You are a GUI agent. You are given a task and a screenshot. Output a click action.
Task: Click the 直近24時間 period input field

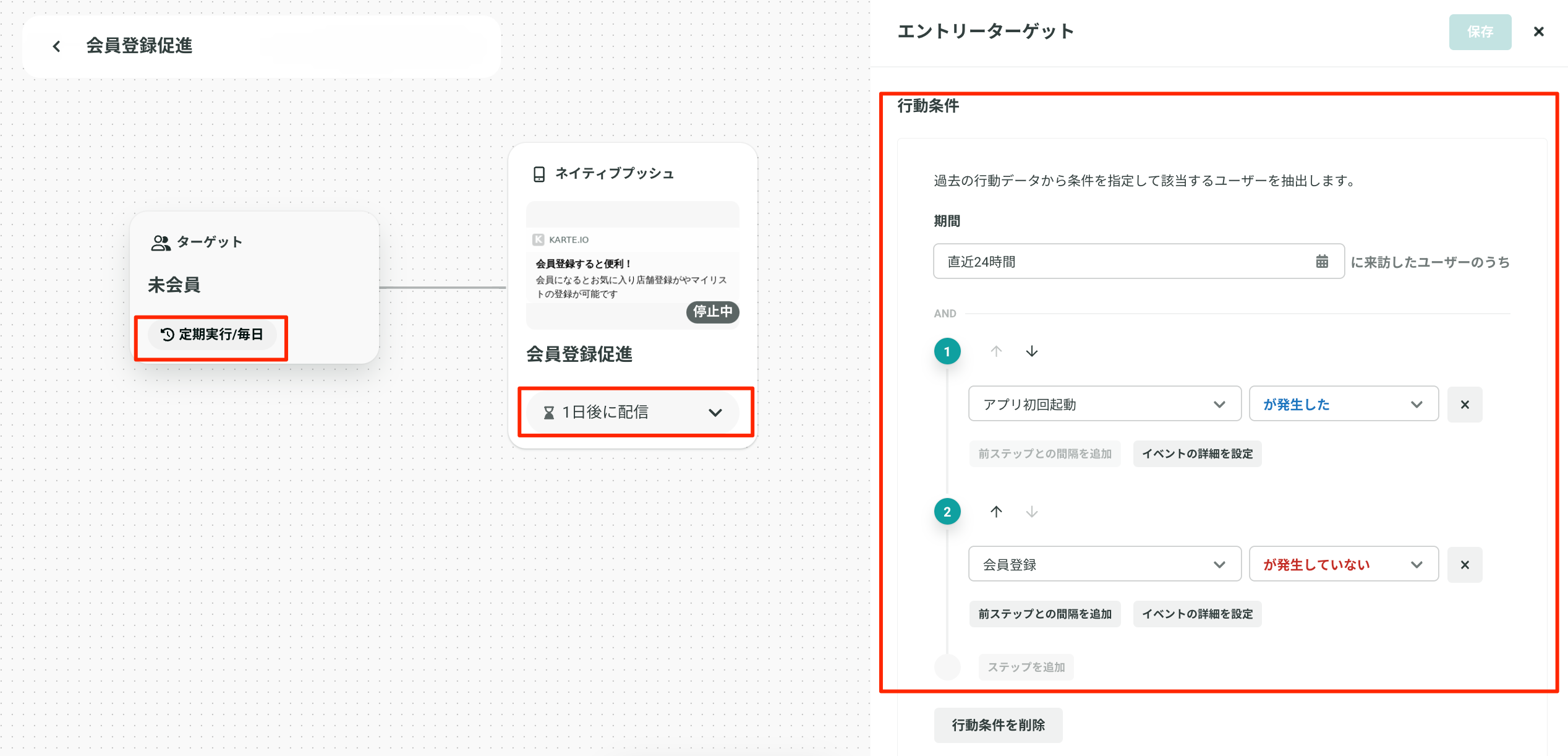click(x=1138, y=261)
